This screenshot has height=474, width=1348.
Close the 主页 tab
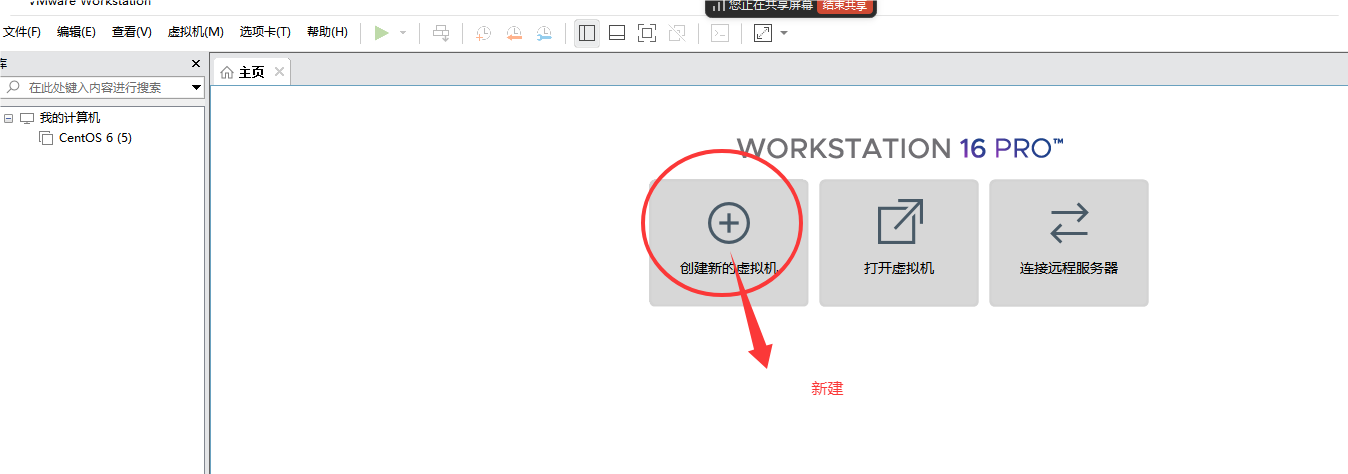[x=279, y=71]
